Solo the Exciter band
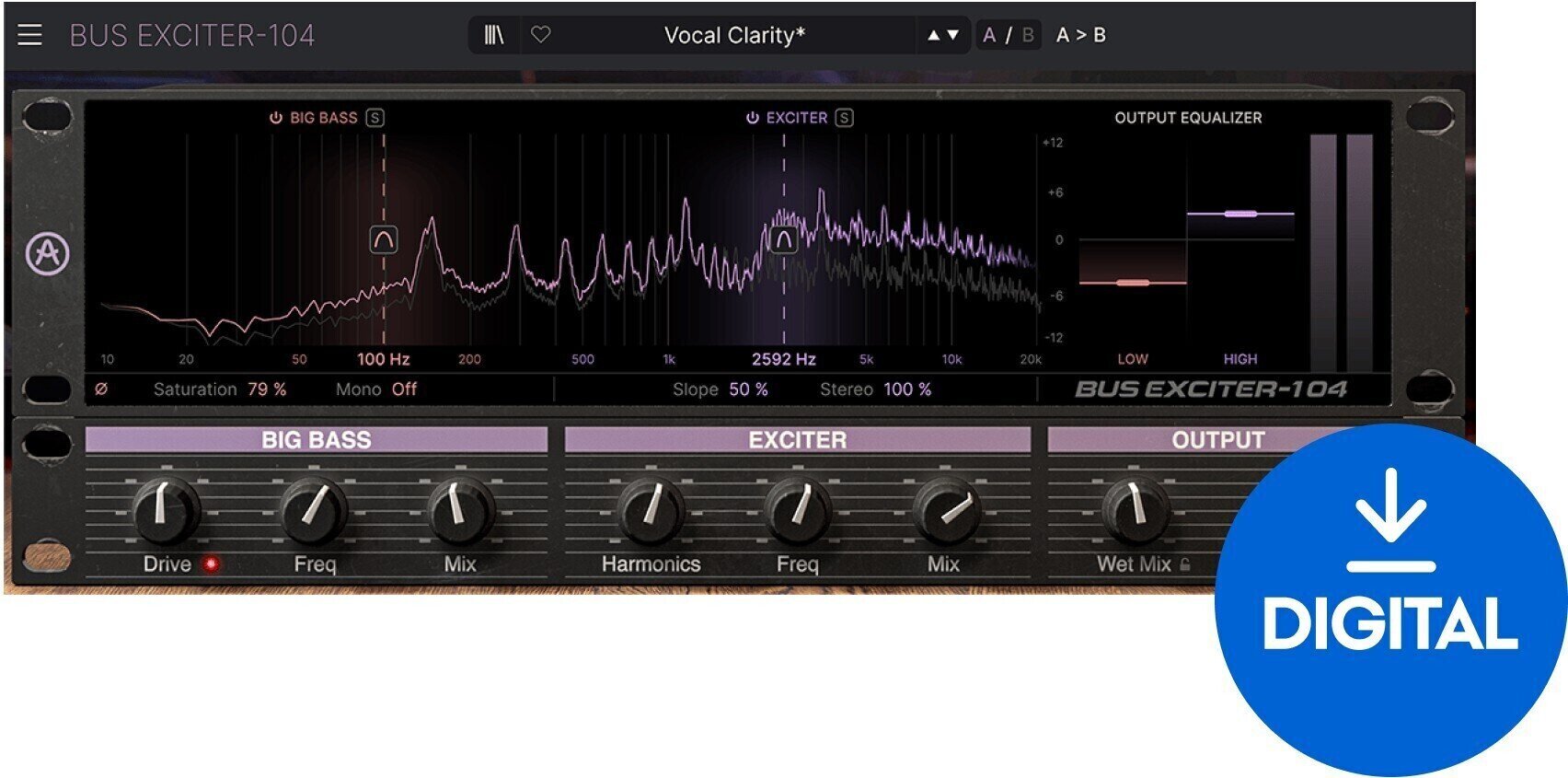 (844, 118)
